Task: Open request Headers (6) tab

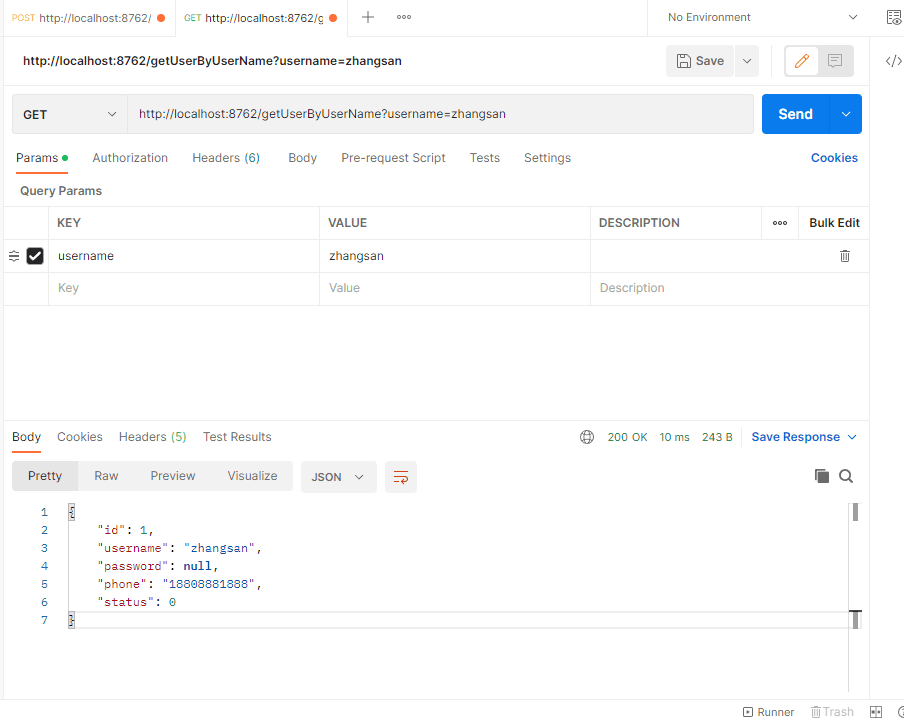Action: pyautogui.click(x=226, y=158)
